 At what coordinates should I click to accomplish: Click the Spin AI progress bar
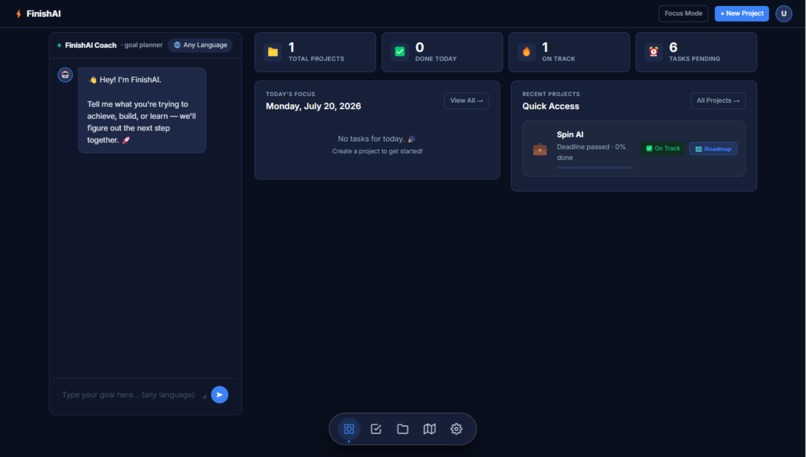pyautogui.click(x=595, y=168)
